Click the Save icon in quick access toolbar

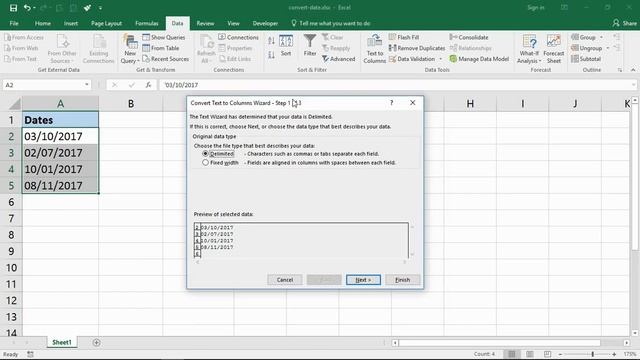pos(13,8)
